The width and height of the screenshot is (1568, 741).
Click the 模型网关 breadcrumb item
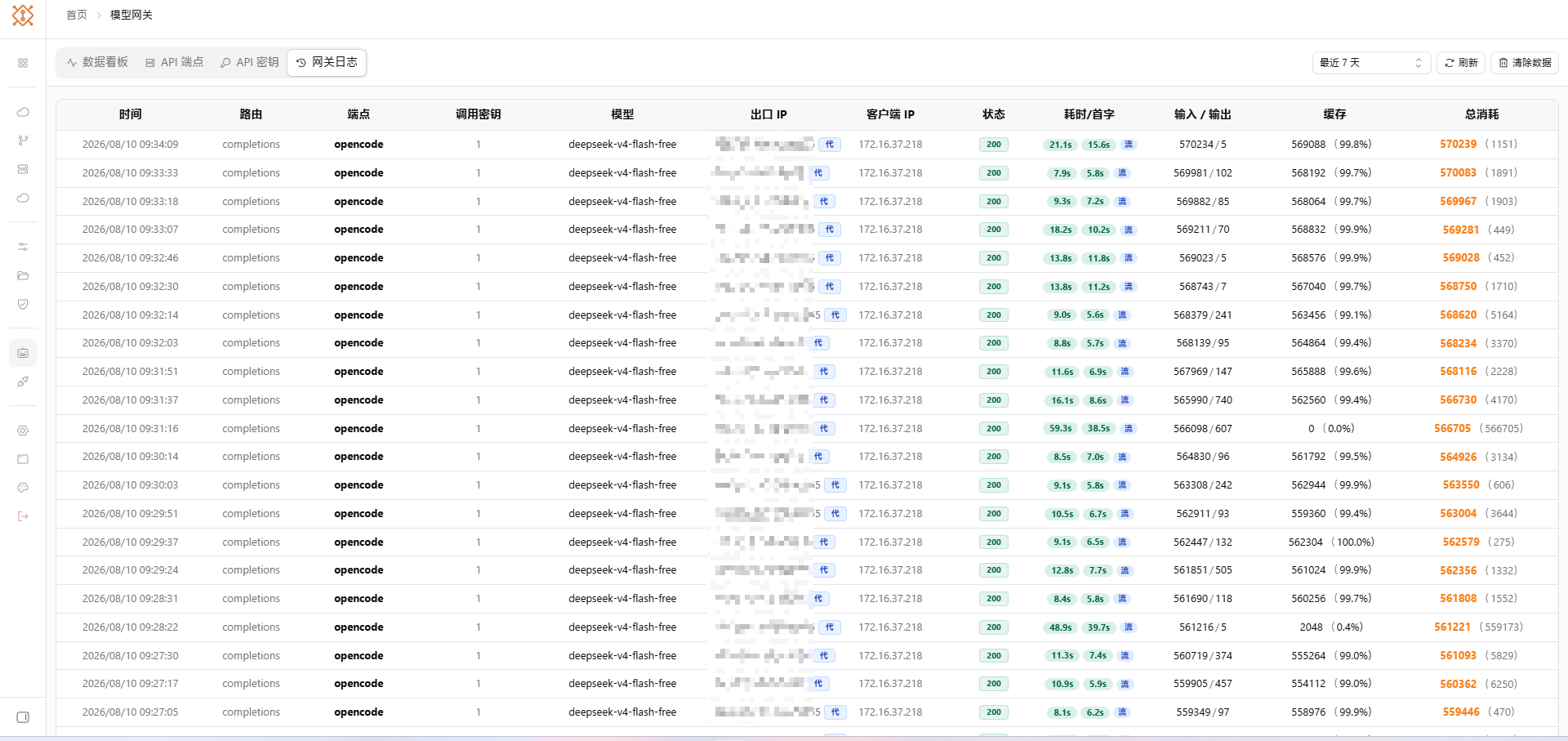[x=131, y=15]
